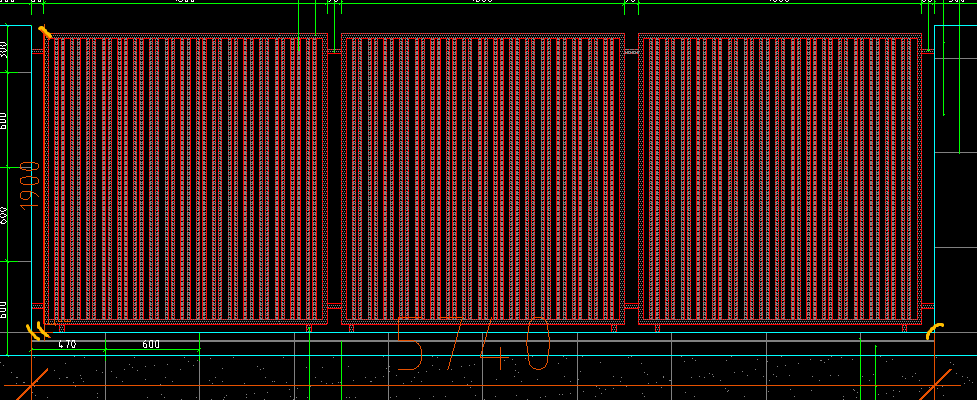Select the middle red slatted fence panel
Screen dimensions: 977x400
[x=483, y=179]
